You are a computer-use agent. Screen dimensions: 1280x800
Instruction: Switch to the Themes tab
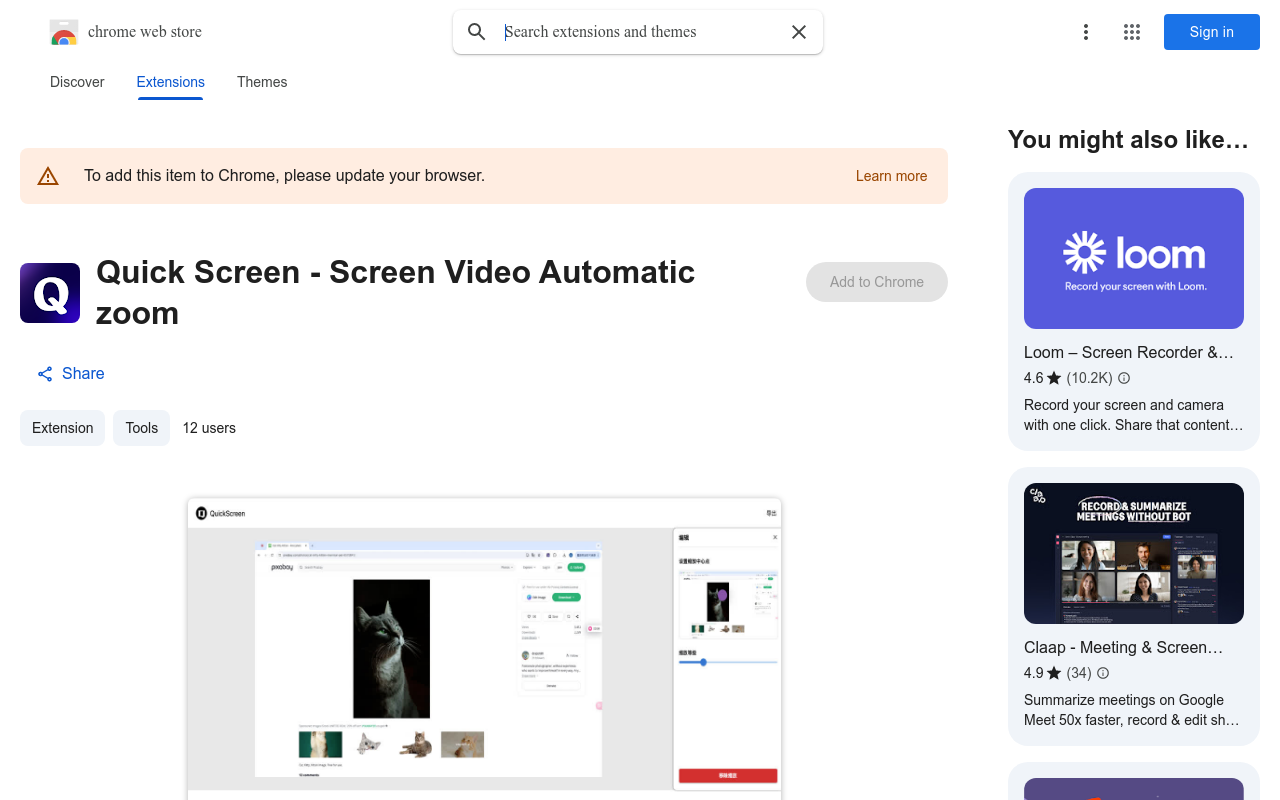click(x=262, y=82)
